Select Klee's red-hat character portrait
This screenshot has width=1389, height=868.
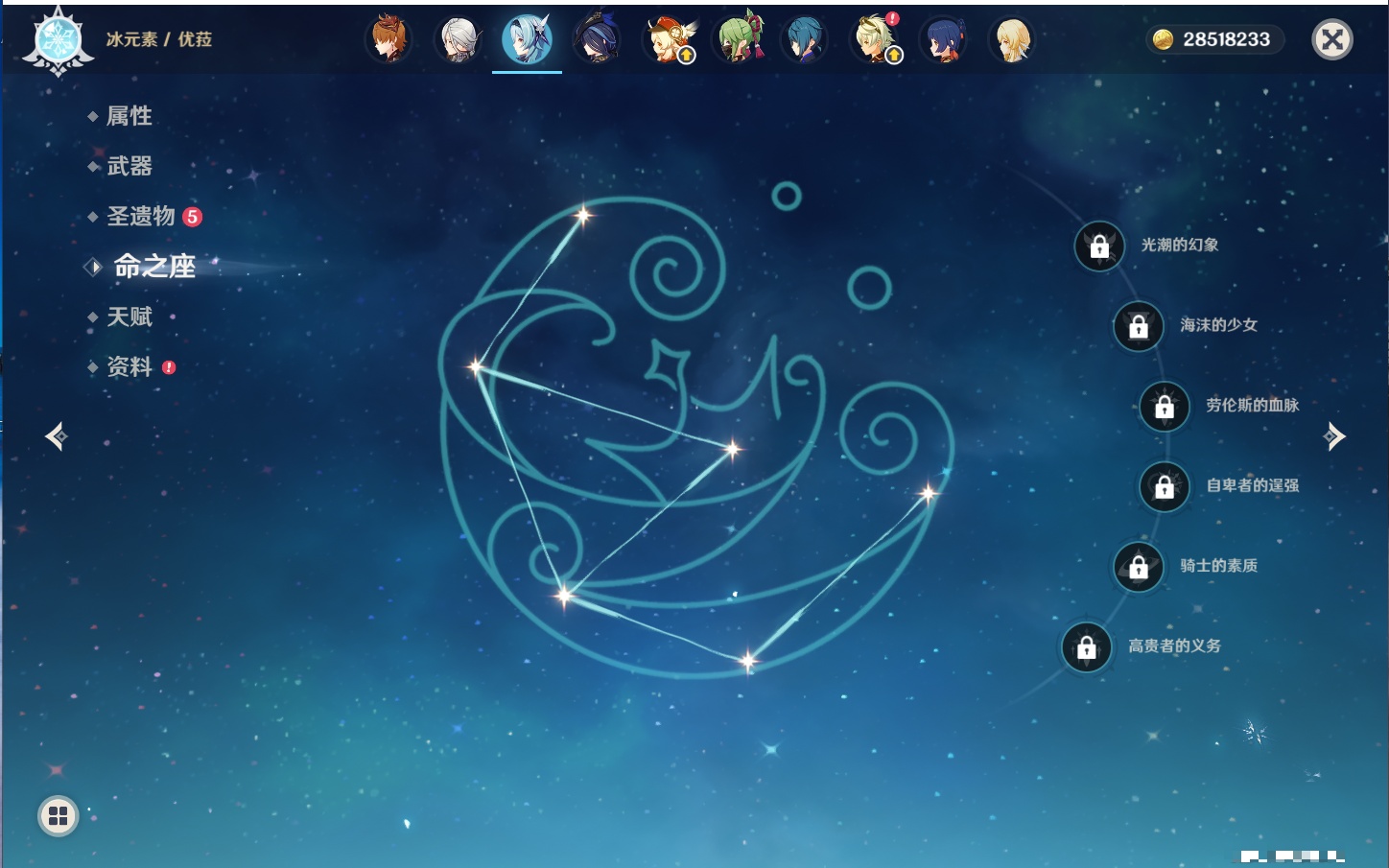tap(667, 40)
